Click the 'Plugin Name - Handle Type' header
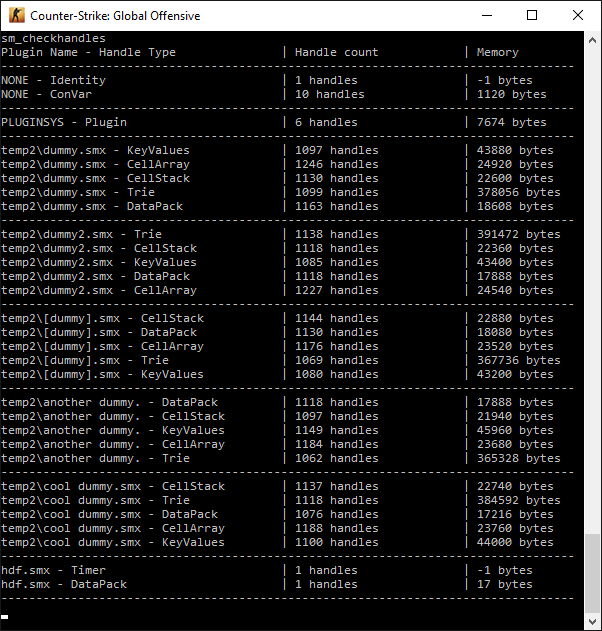The image size is (602, 631). pos(88,52)
